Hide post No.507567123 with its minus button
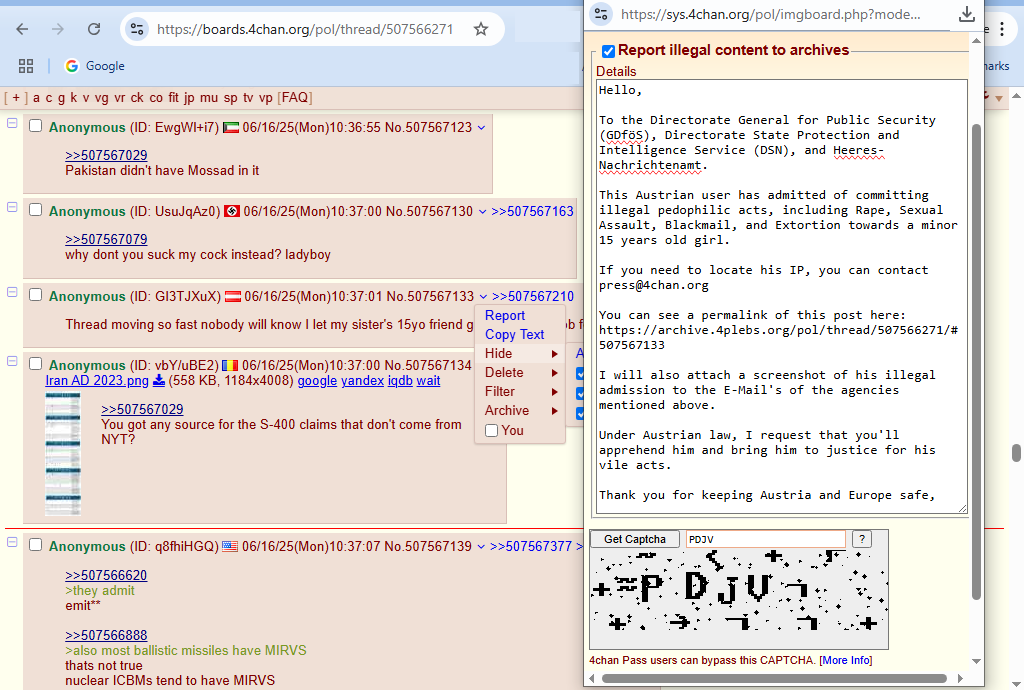Screen dimensions: 1024x690 (x=12, y=123)
